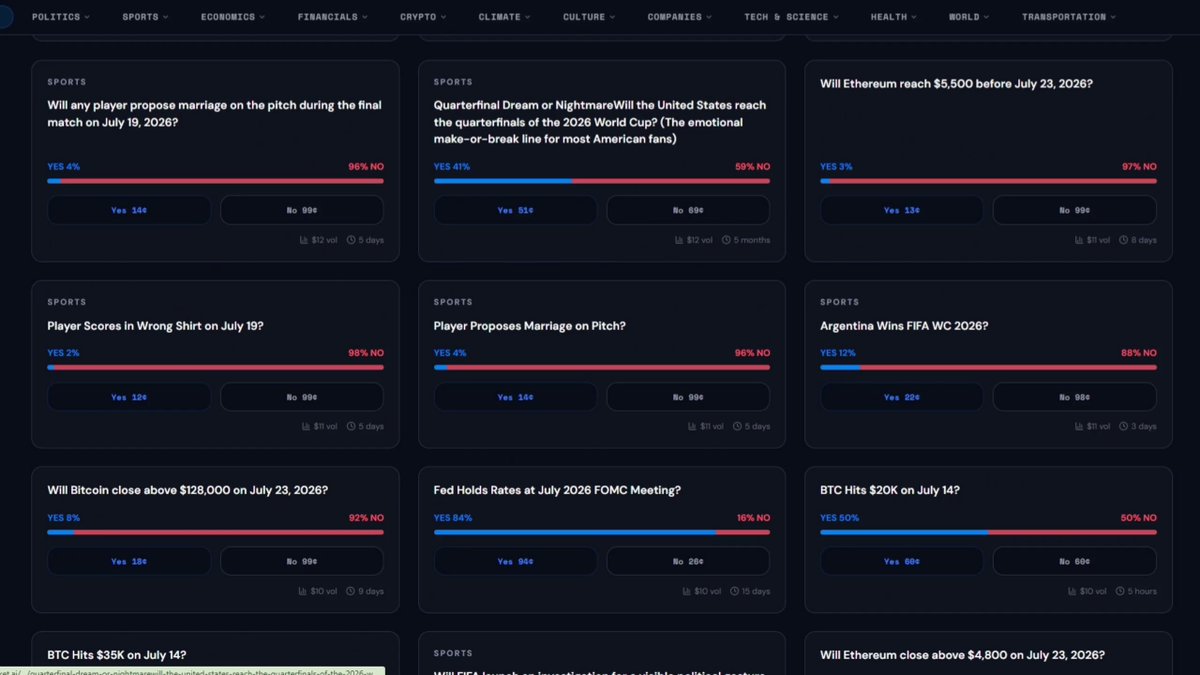Screen dimensions: 1200x675
Task: Click volume icon on Quarterfinal Dream or Nightmare card
Action: [678, 240]
